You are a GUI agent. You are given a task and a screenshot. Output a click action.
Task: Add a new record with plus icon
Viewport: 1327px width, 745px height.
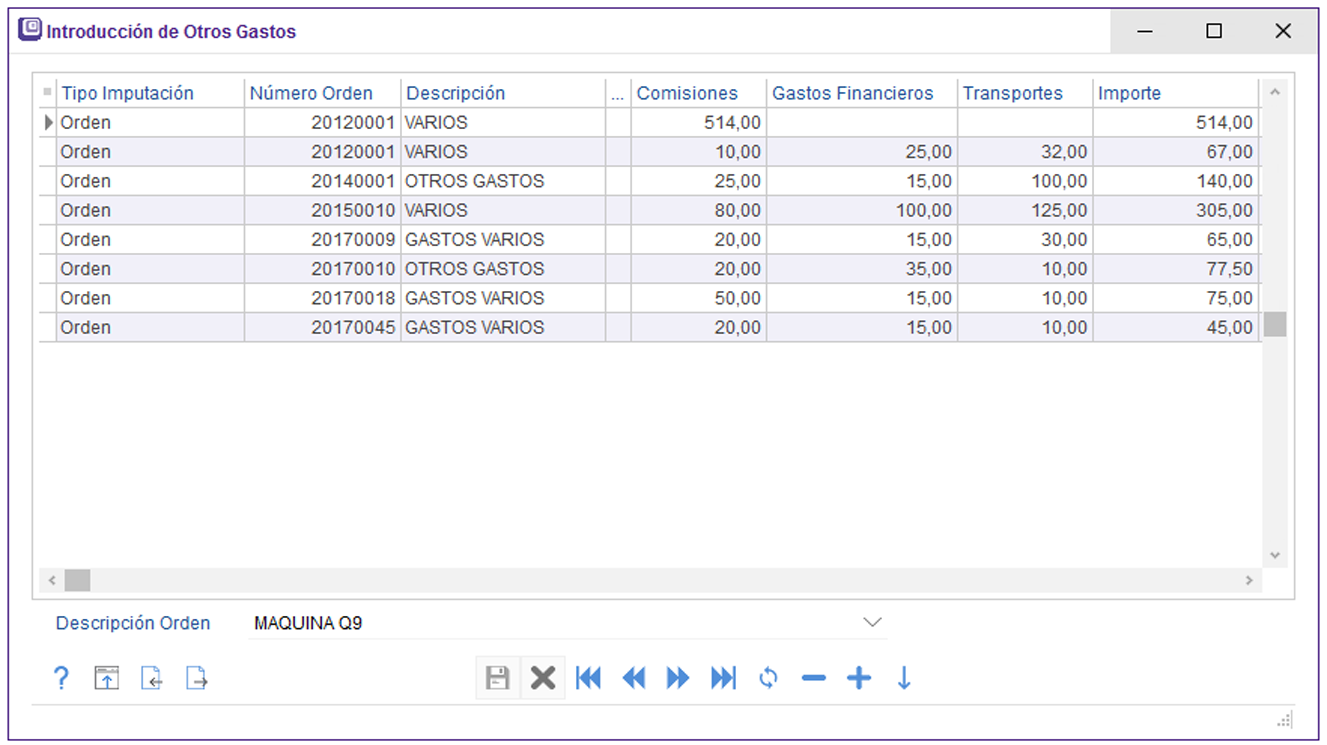[x=859, y=678]
